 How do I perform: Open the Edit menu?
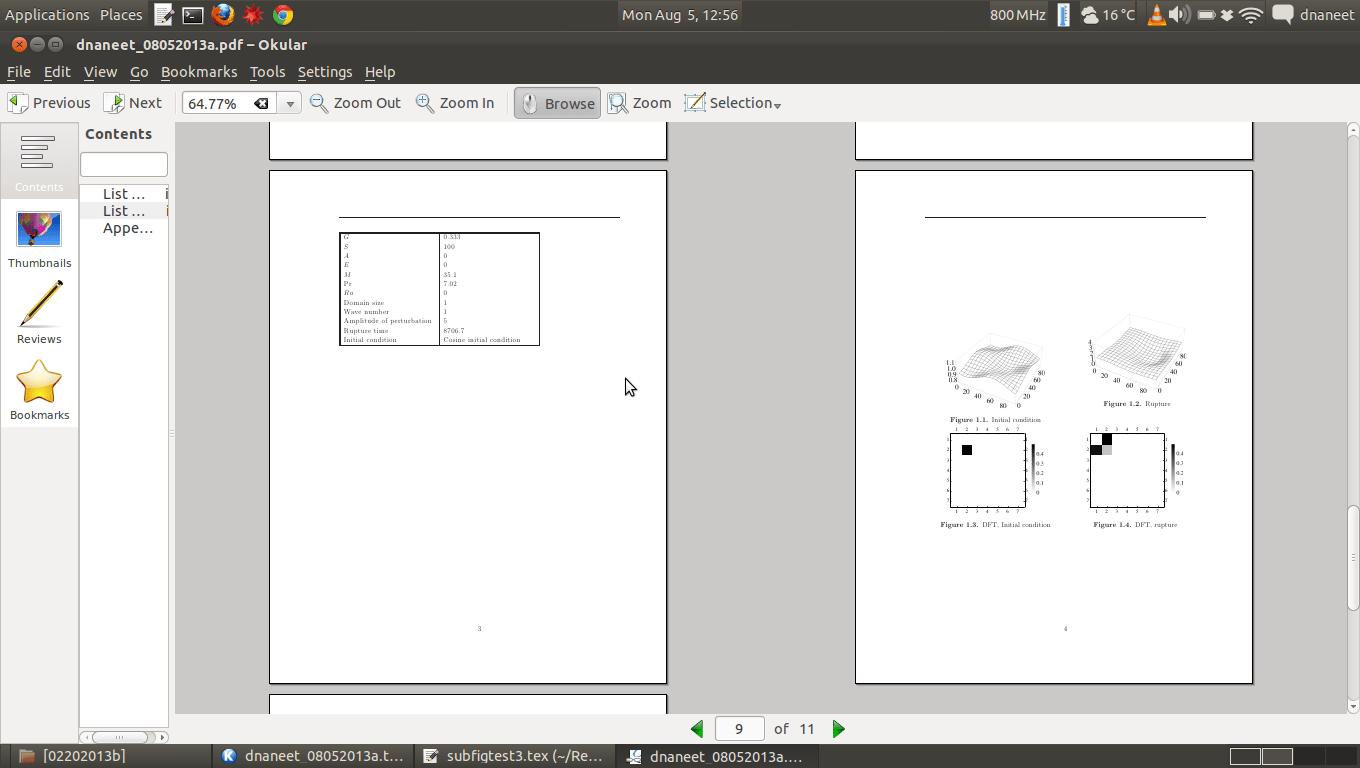[x=57, y=72]
